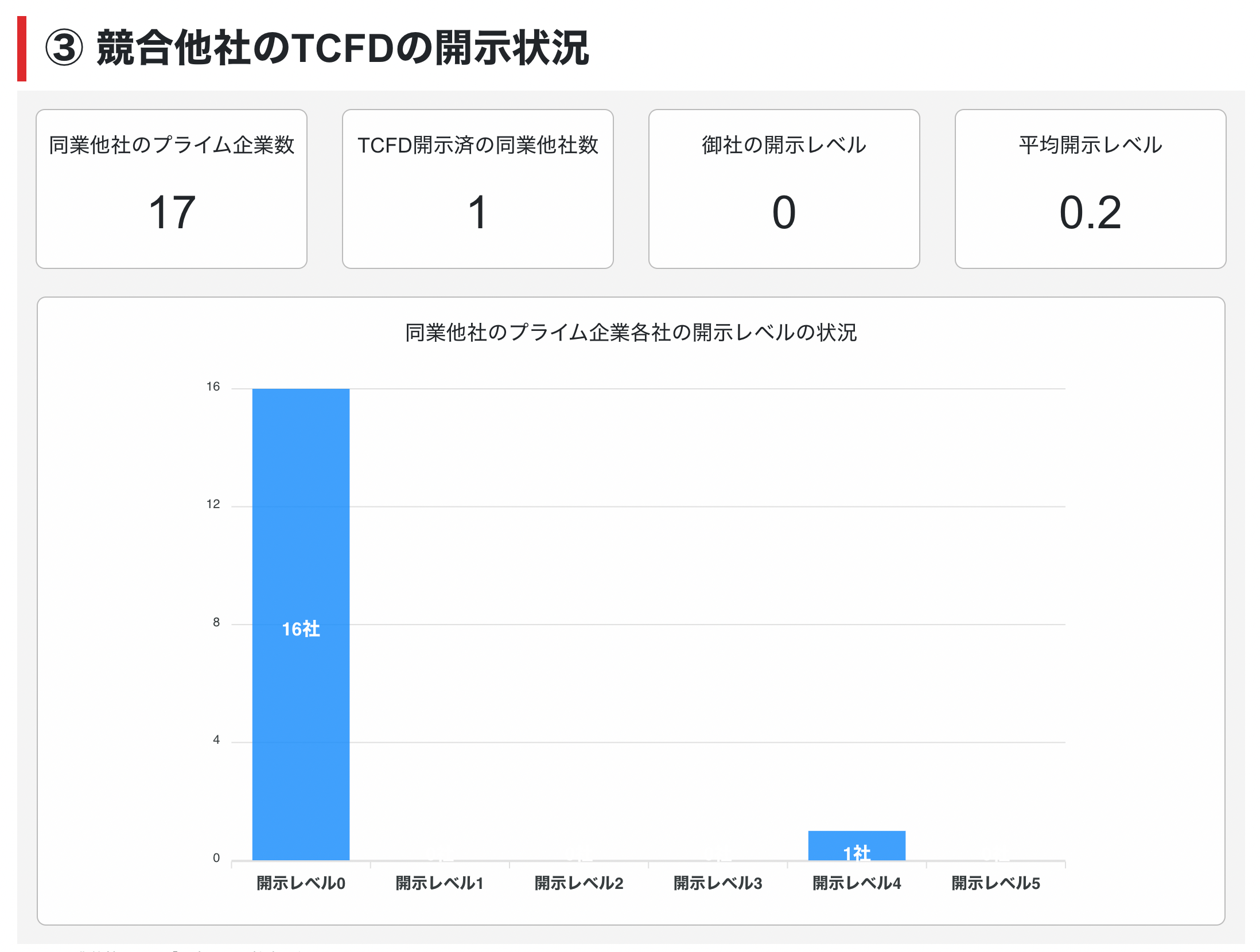The image size is (1260, 952).
Task: Click the red accent bar beside heading
Action: coord(22,49)
